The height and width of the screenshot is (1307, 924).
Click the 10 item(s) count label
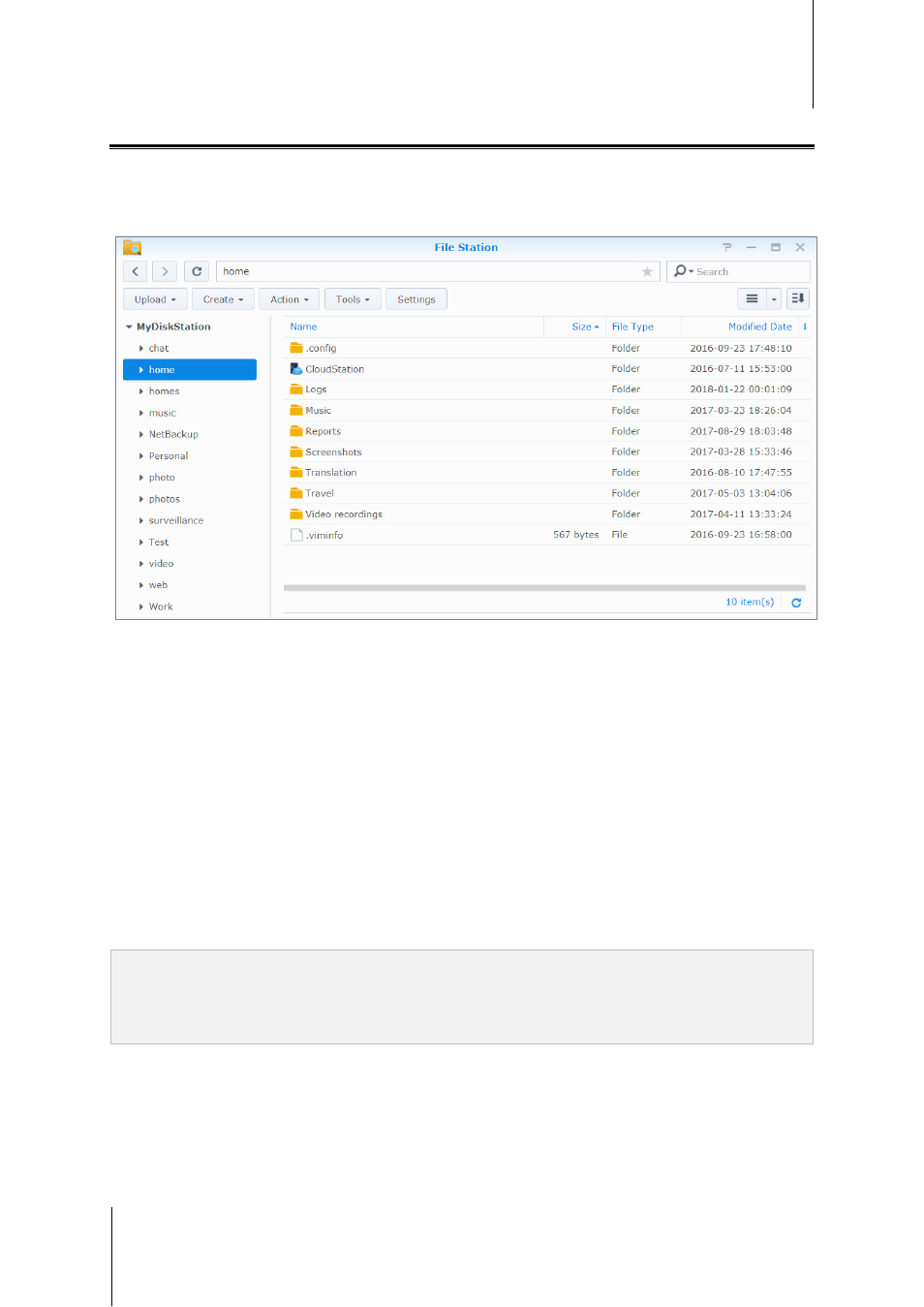[x=750, y=602]
